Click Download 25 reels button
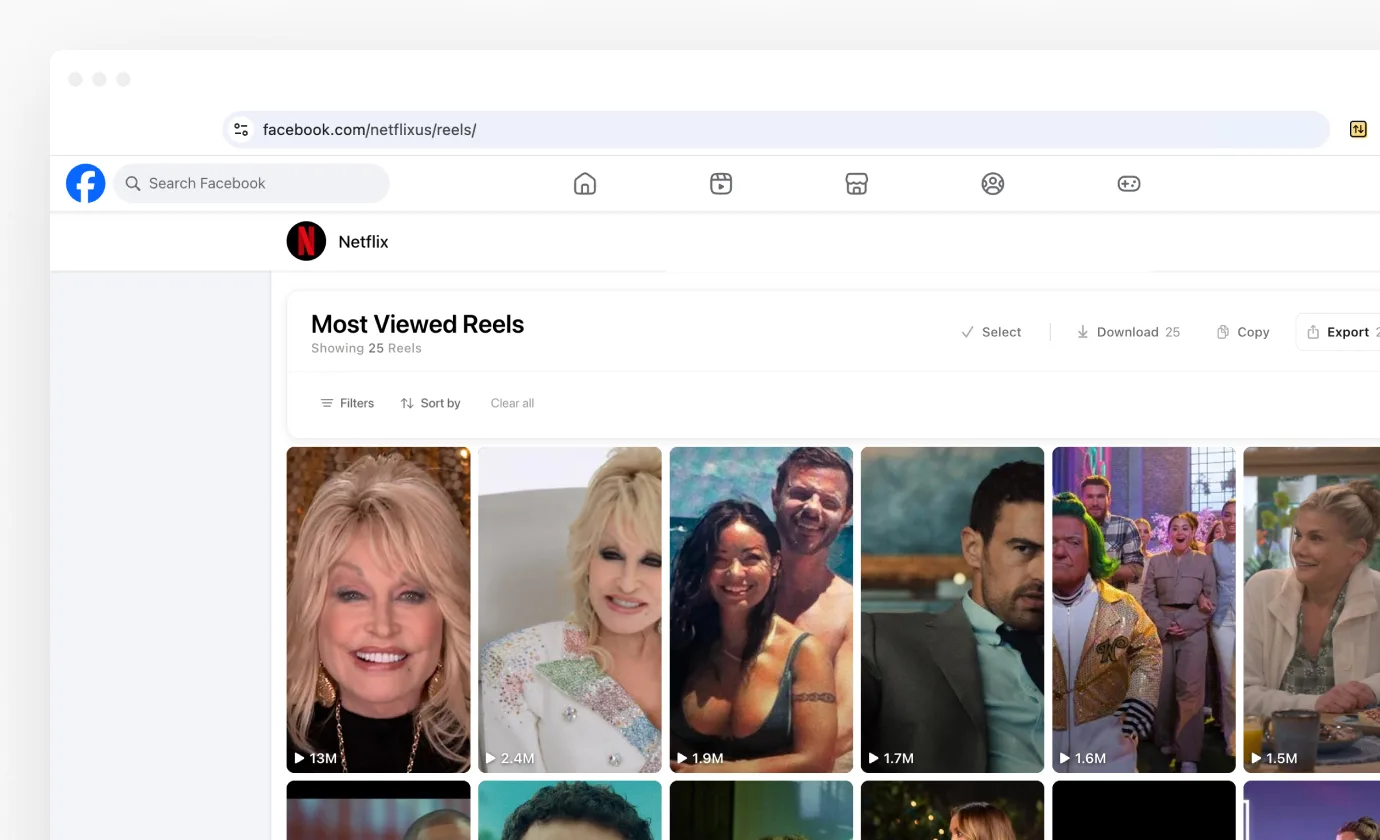This screenshot has width=1380, height=840. pos(1128,332)
